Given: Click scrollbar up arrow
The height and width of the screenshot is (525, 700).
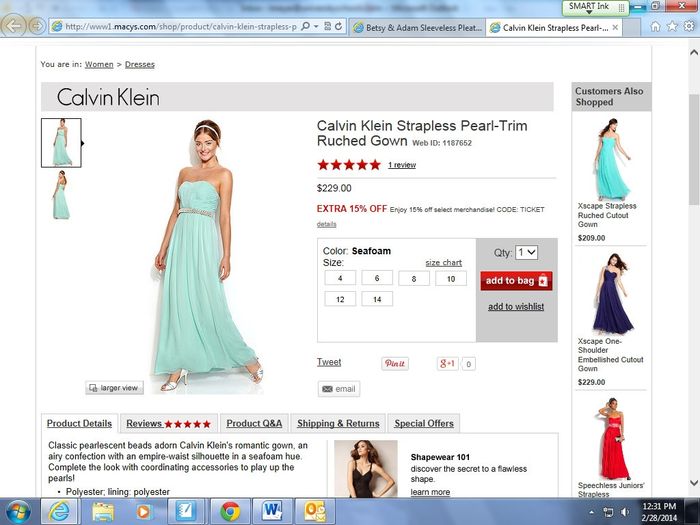Looking at the screenshot, I should [694, 52].
